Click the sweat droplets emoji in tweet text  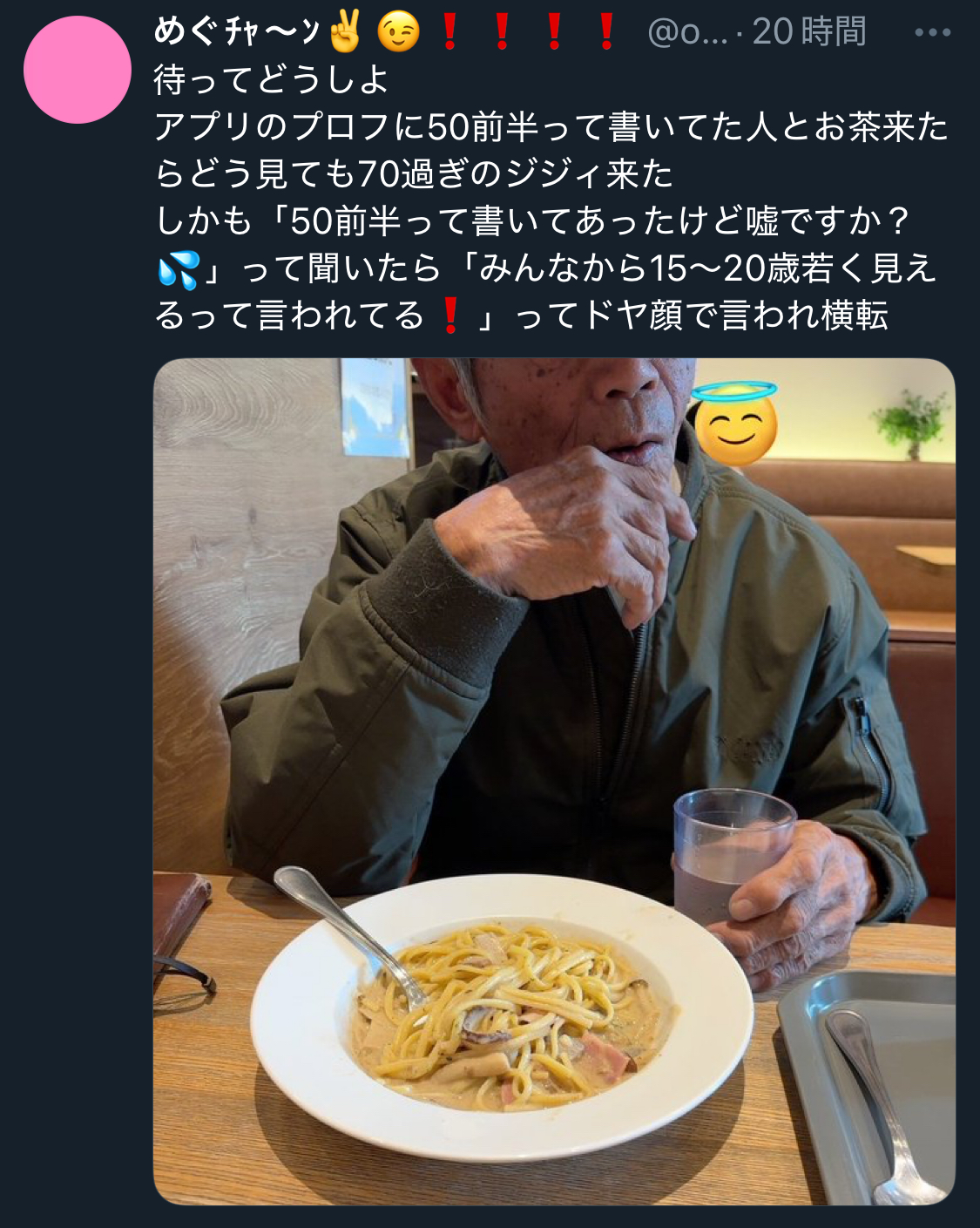(179, 268)
